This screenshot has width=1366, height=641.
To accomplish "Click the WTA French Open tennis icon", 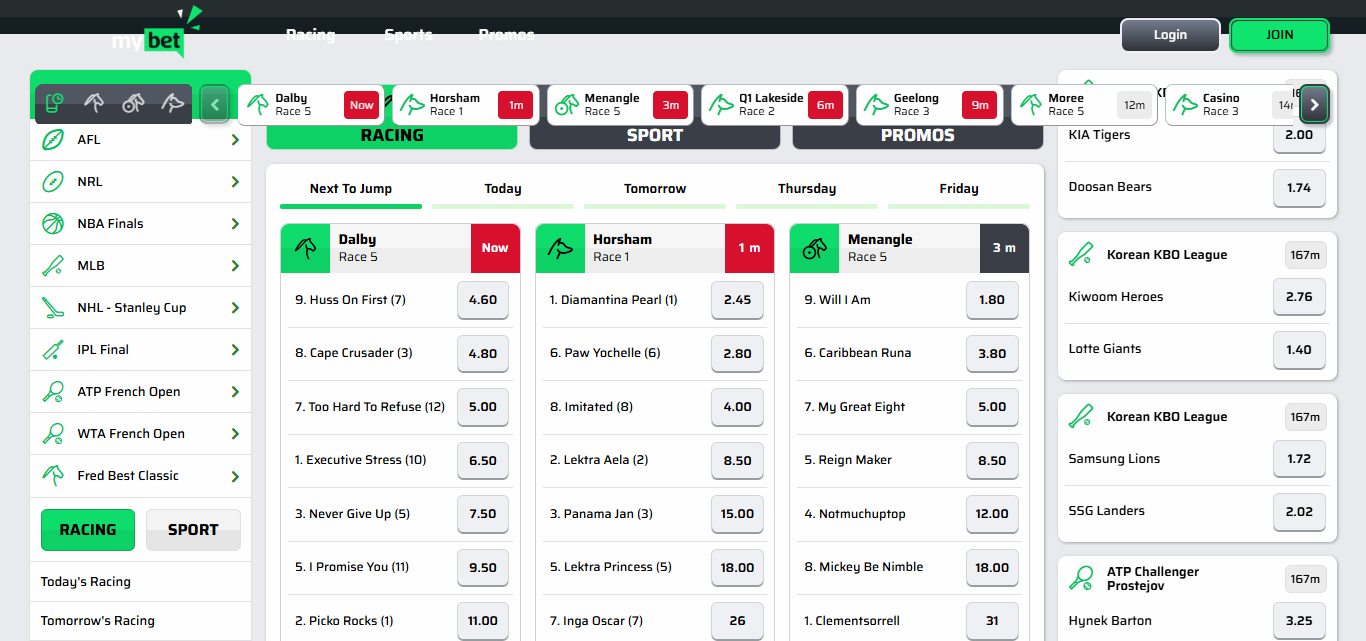I will click(x=53, y=434).
